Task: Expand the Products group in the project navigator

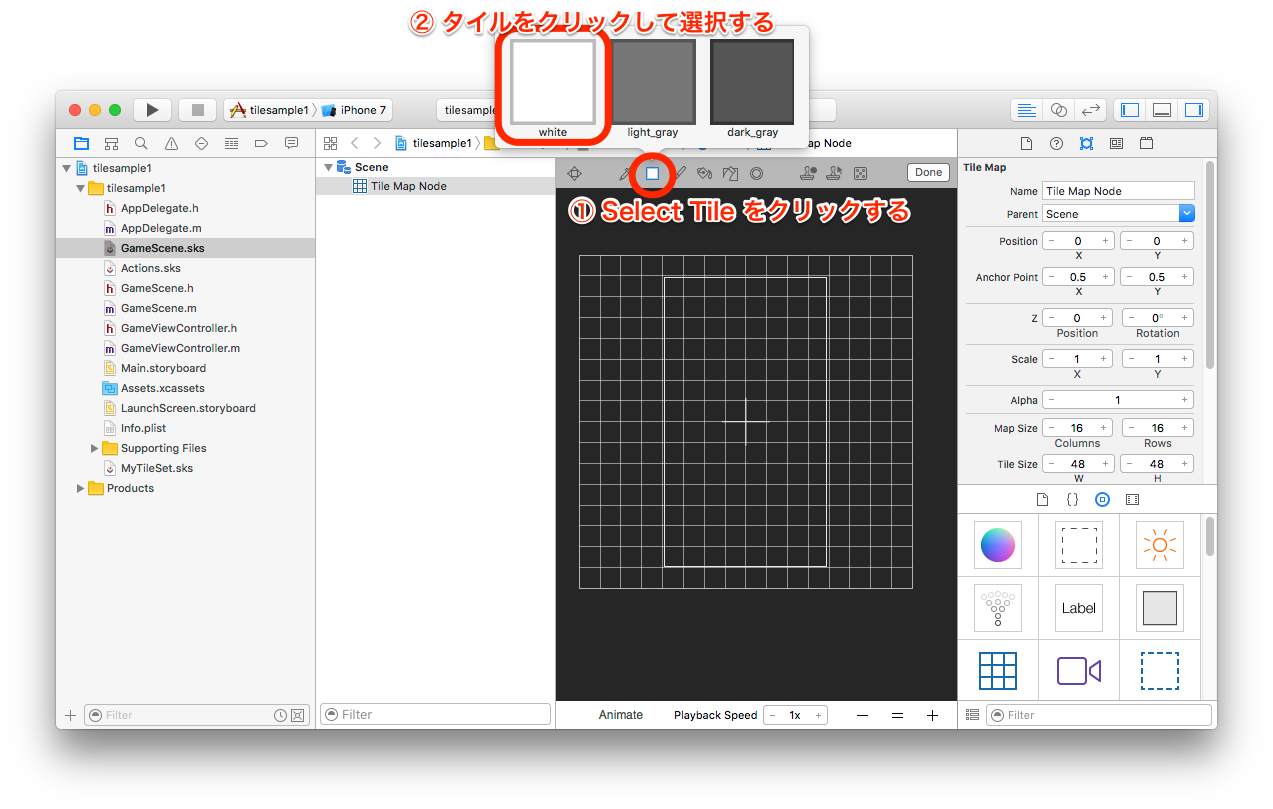Action: [x=81, y=488]
